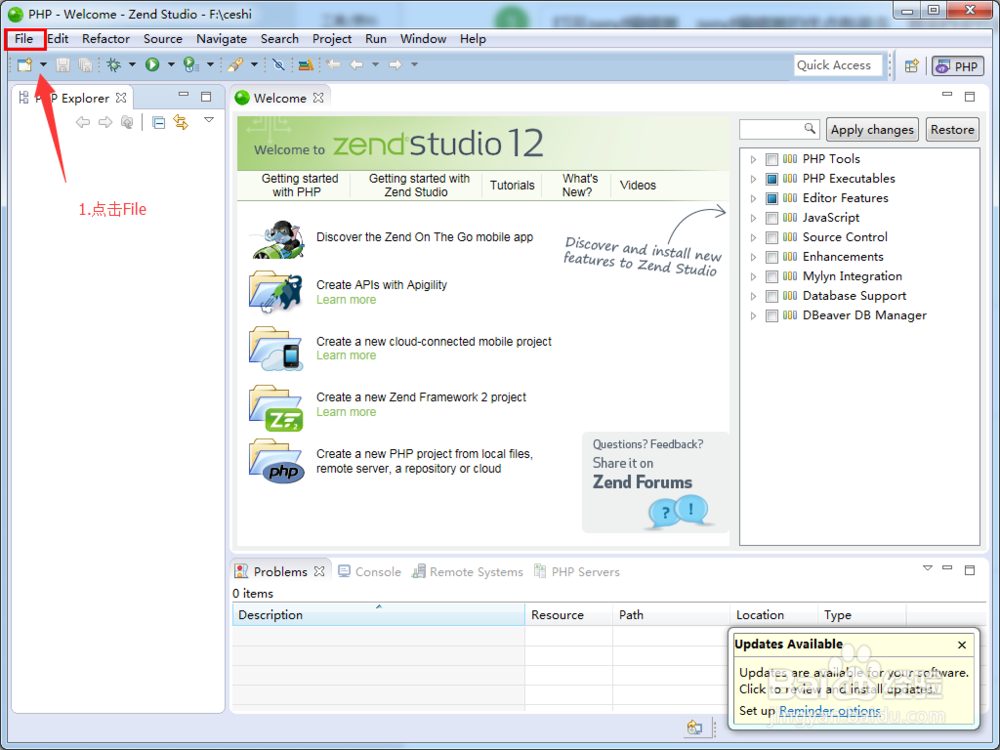Open the Navigate menu
Viewport: 1000px width, 750px height.
click(221, 39)
